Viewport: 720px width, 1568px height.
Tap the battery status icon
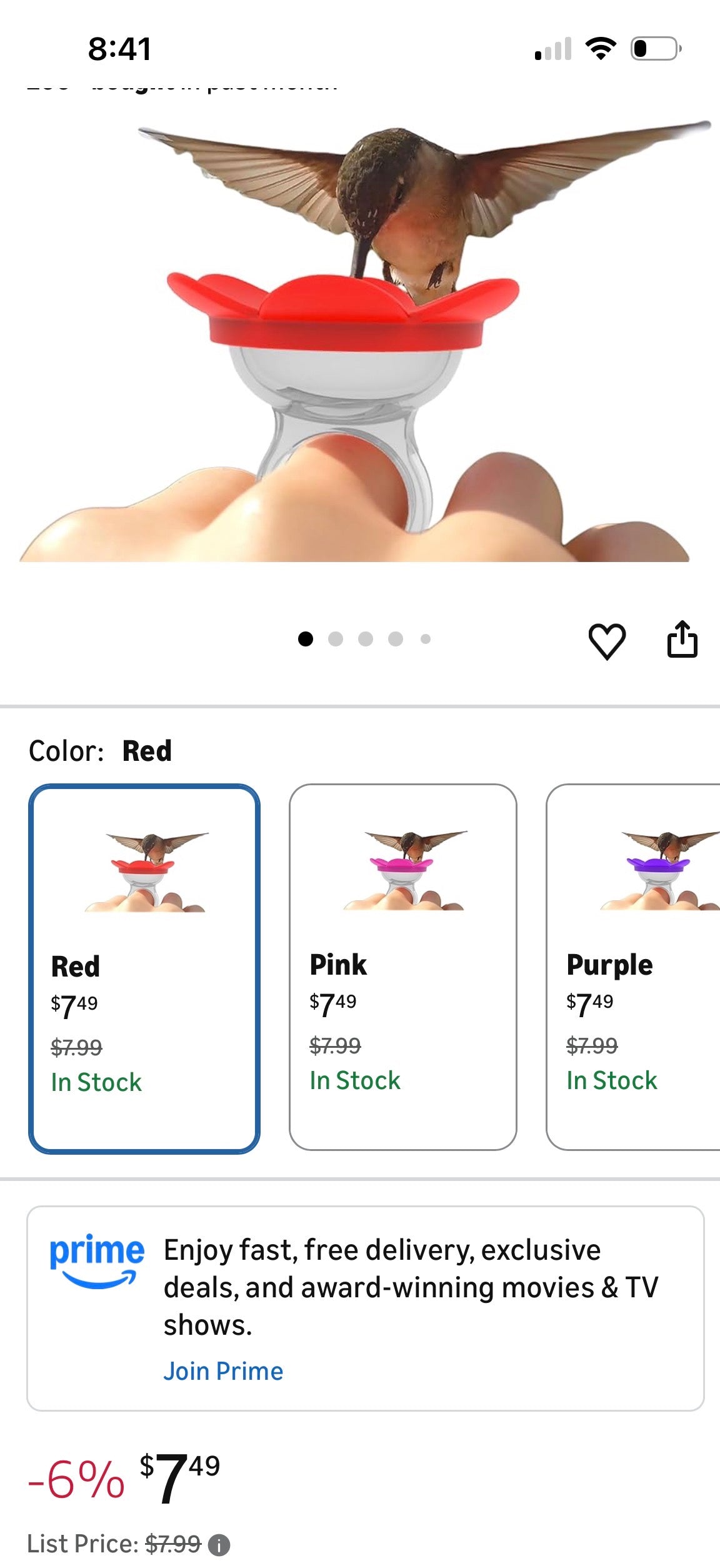(656, 49)
